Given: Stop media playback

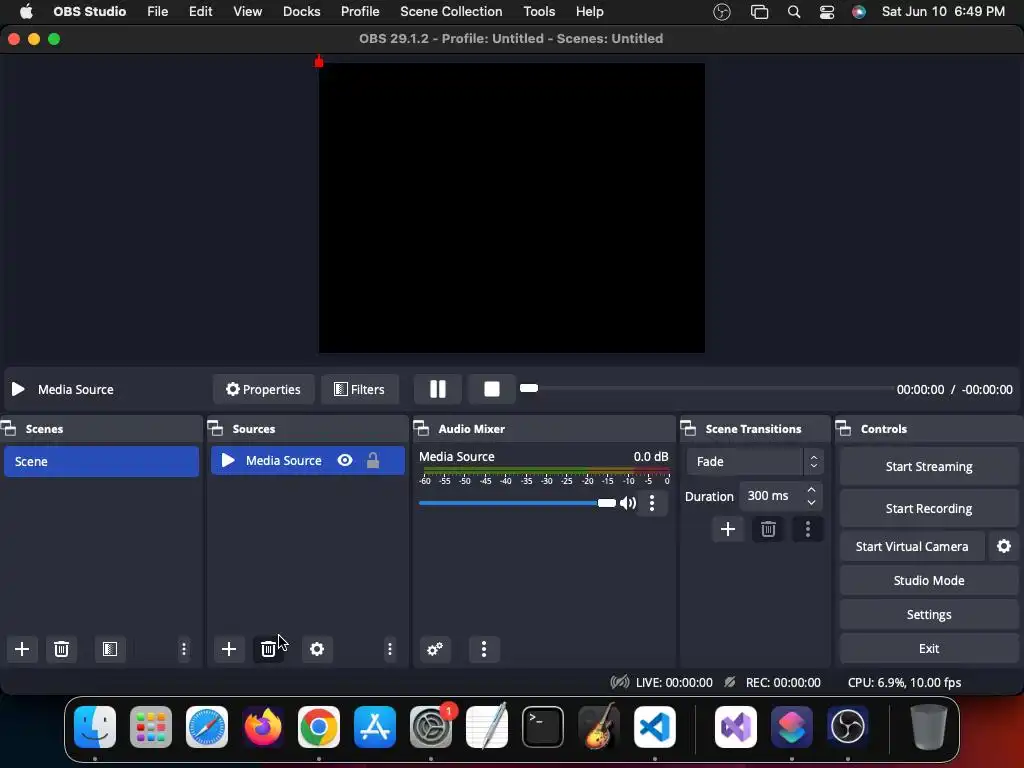Looking at the screenshot, I should tap(492, 389).
